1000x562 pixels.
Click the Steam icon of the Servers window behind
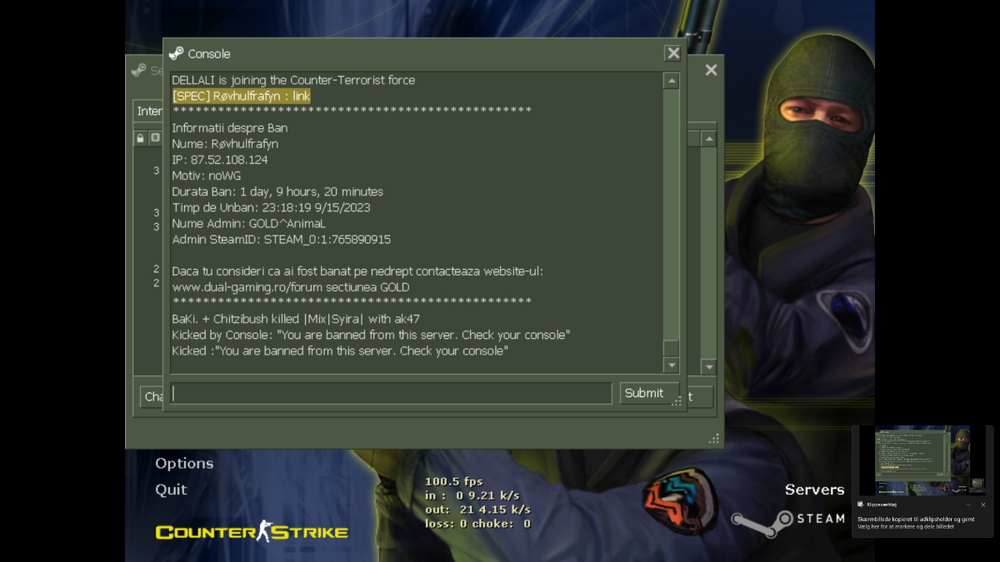coord(138,70)
